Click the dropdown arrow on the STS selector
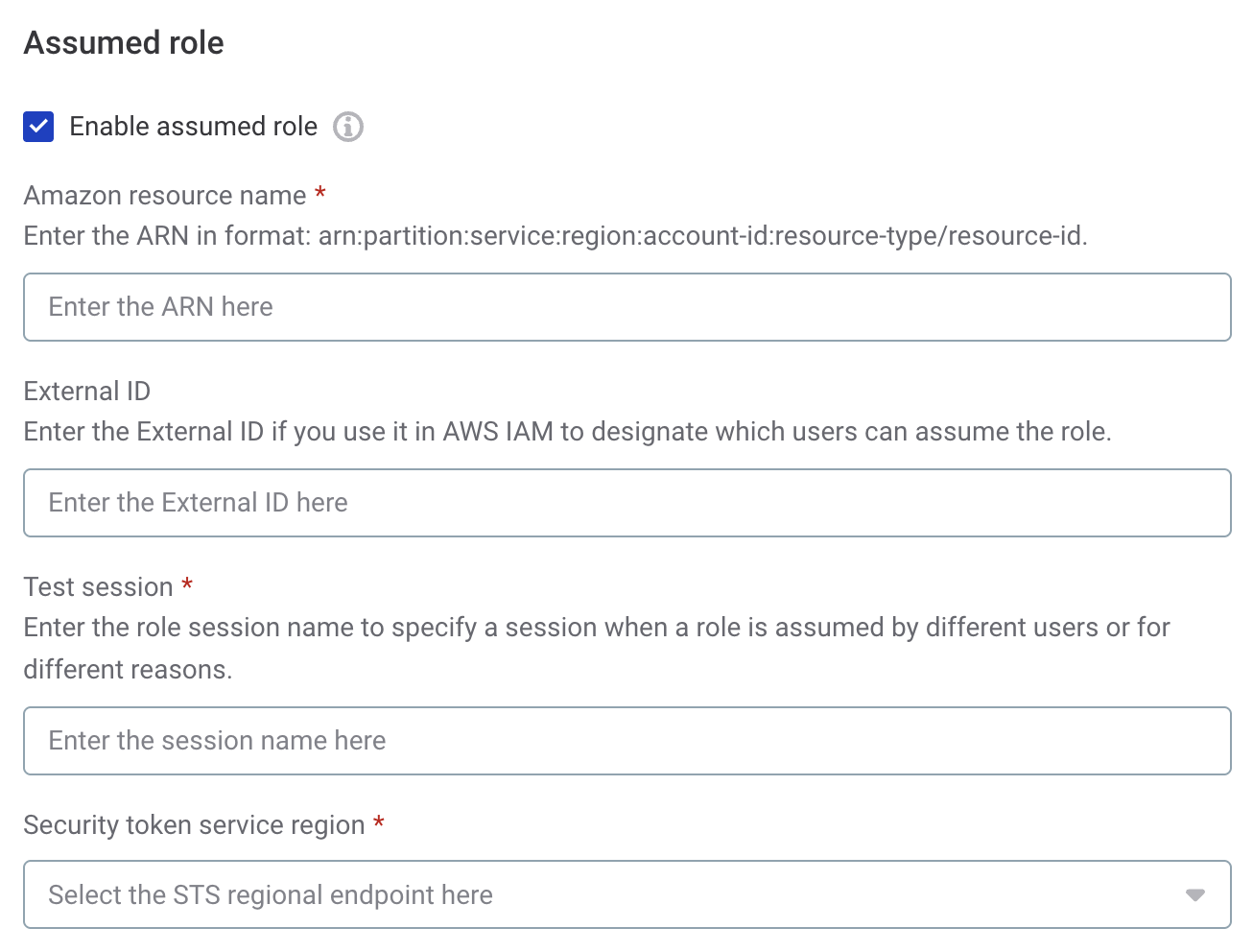This screenshot has height=952, width=1253. [1194, 894]
